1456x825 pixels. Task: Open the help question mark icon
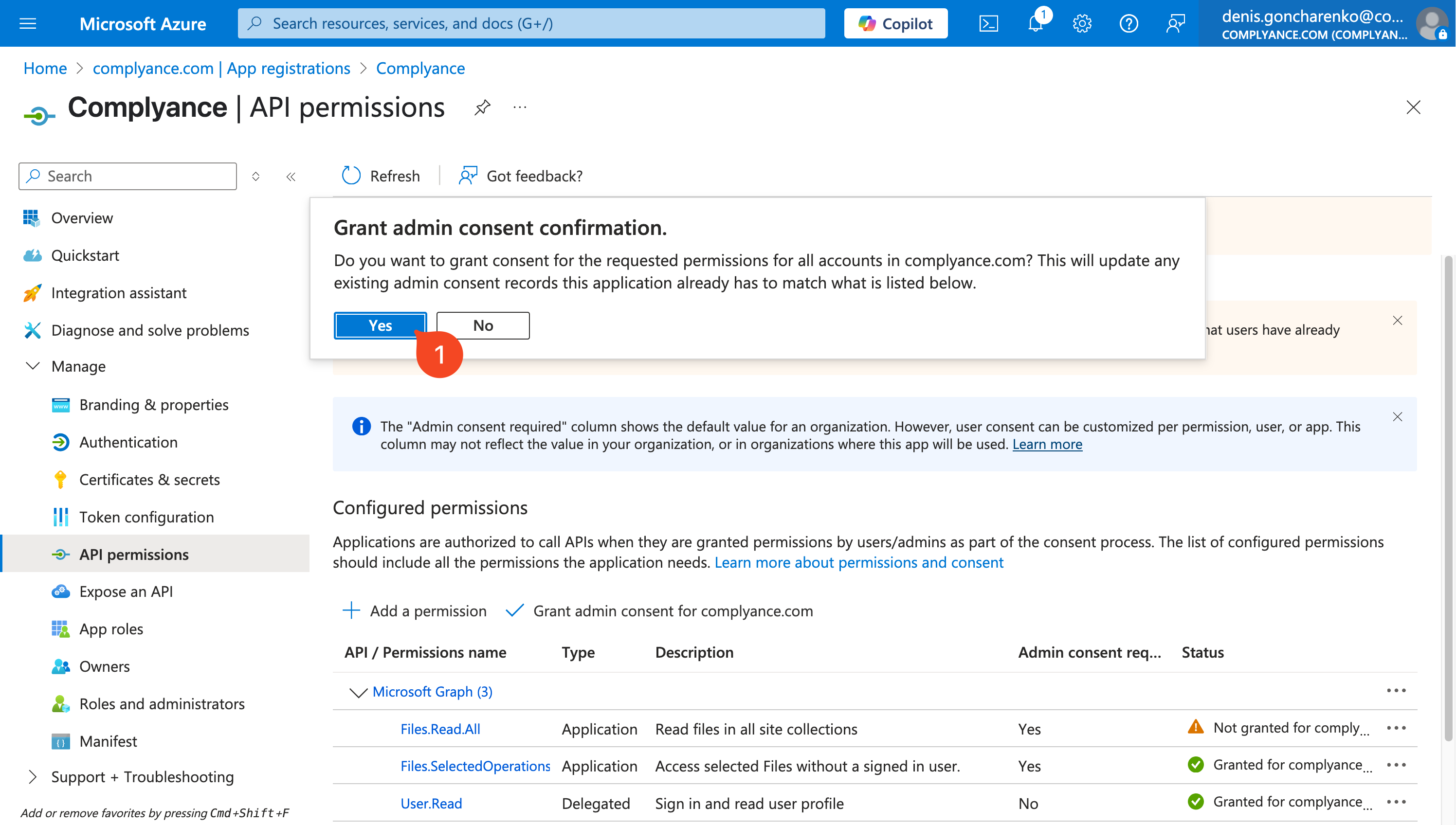click(1128, 23)
